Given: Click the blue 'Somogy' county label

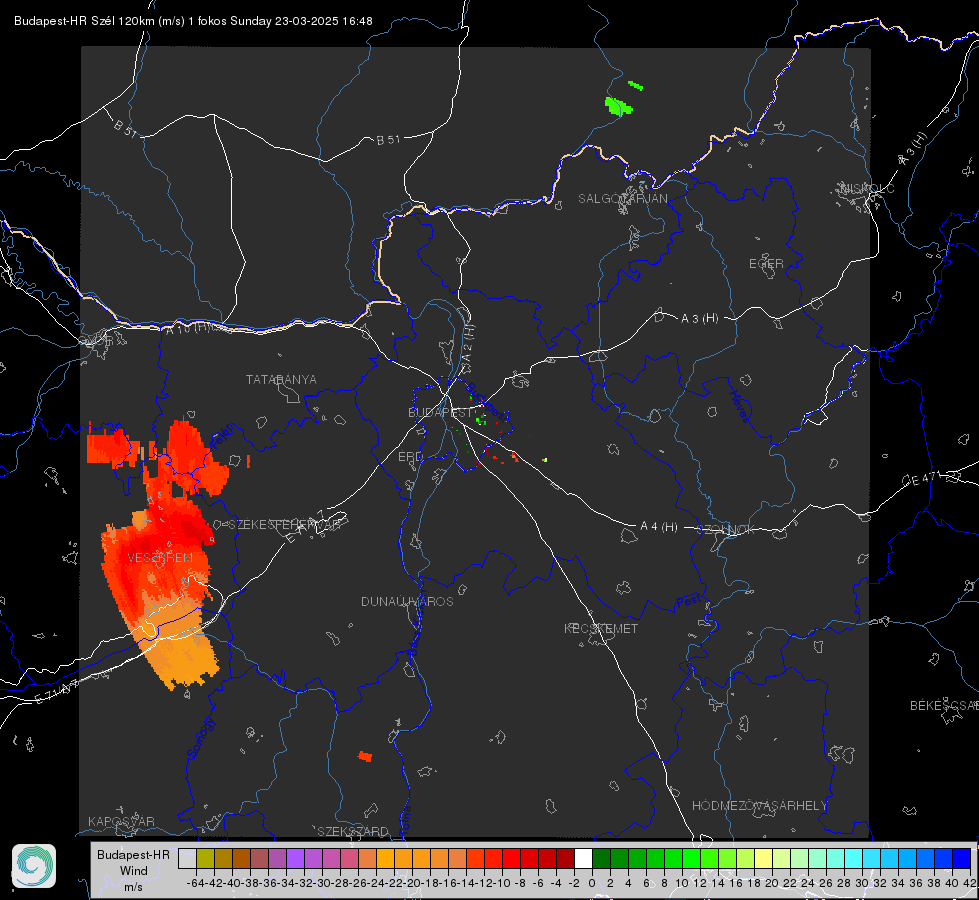Looking at the screenshot, I should click(200, 739).
